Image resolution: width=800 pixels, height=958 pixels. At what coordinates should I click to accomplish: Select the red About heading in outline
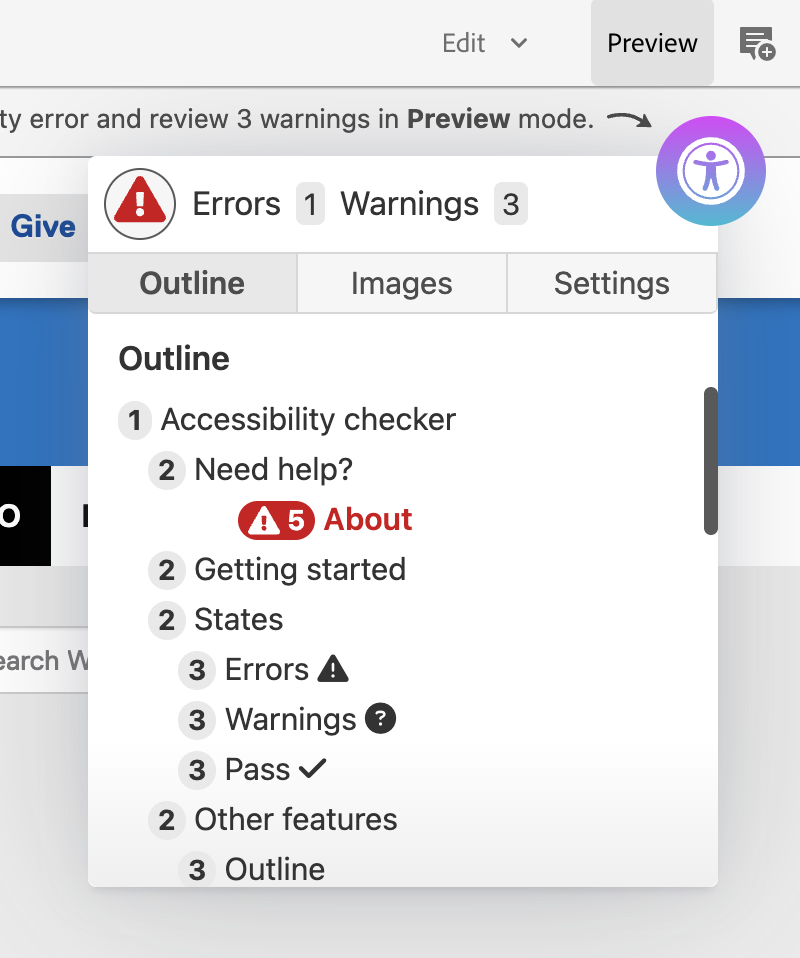pos(368,520)
